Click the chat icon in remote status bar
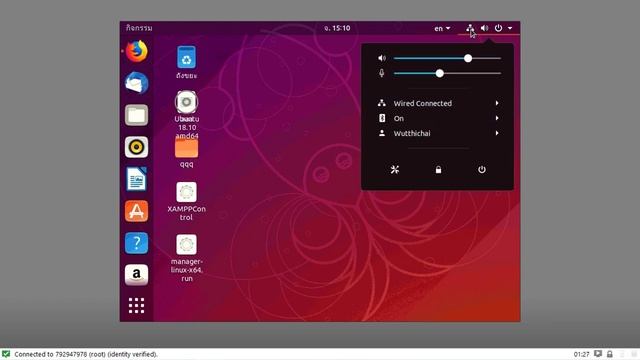The width and height of the screenshot is (640, 360). pyautogui.click(x=598, y=354)
